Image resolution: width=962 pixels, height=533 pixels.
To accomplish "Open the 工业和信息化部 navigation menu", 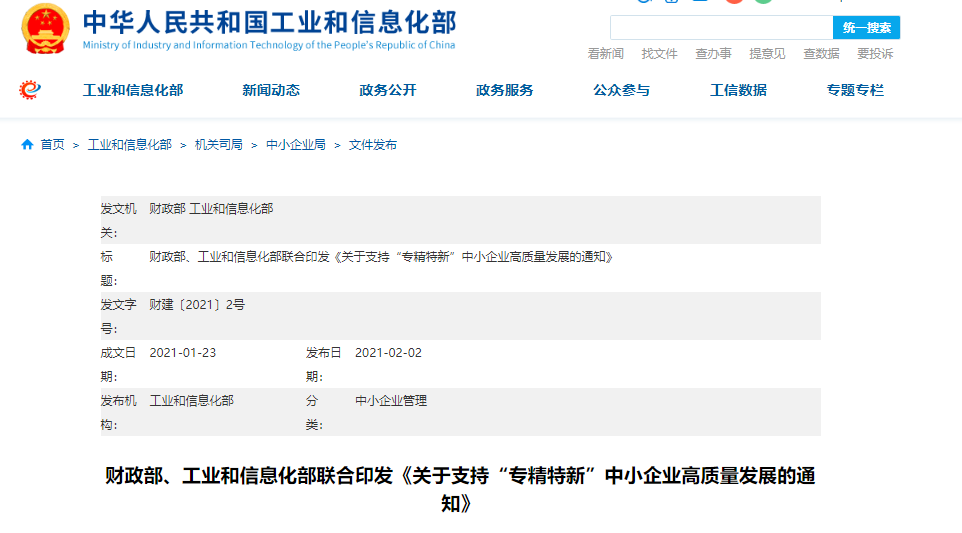I will [x=133, y=90].
